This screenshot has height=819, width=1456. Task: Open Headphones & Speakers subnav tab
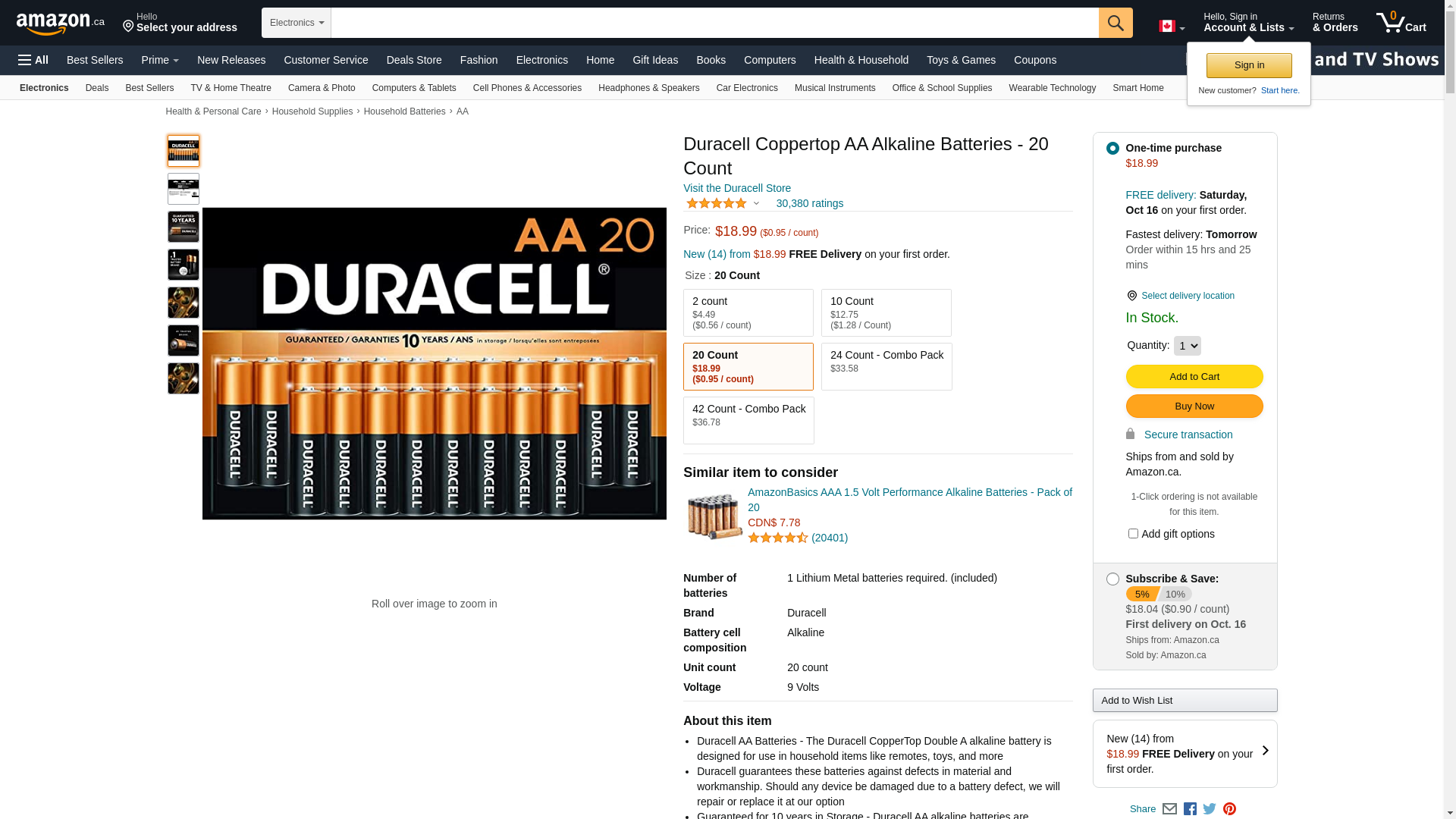coord(649,88)
